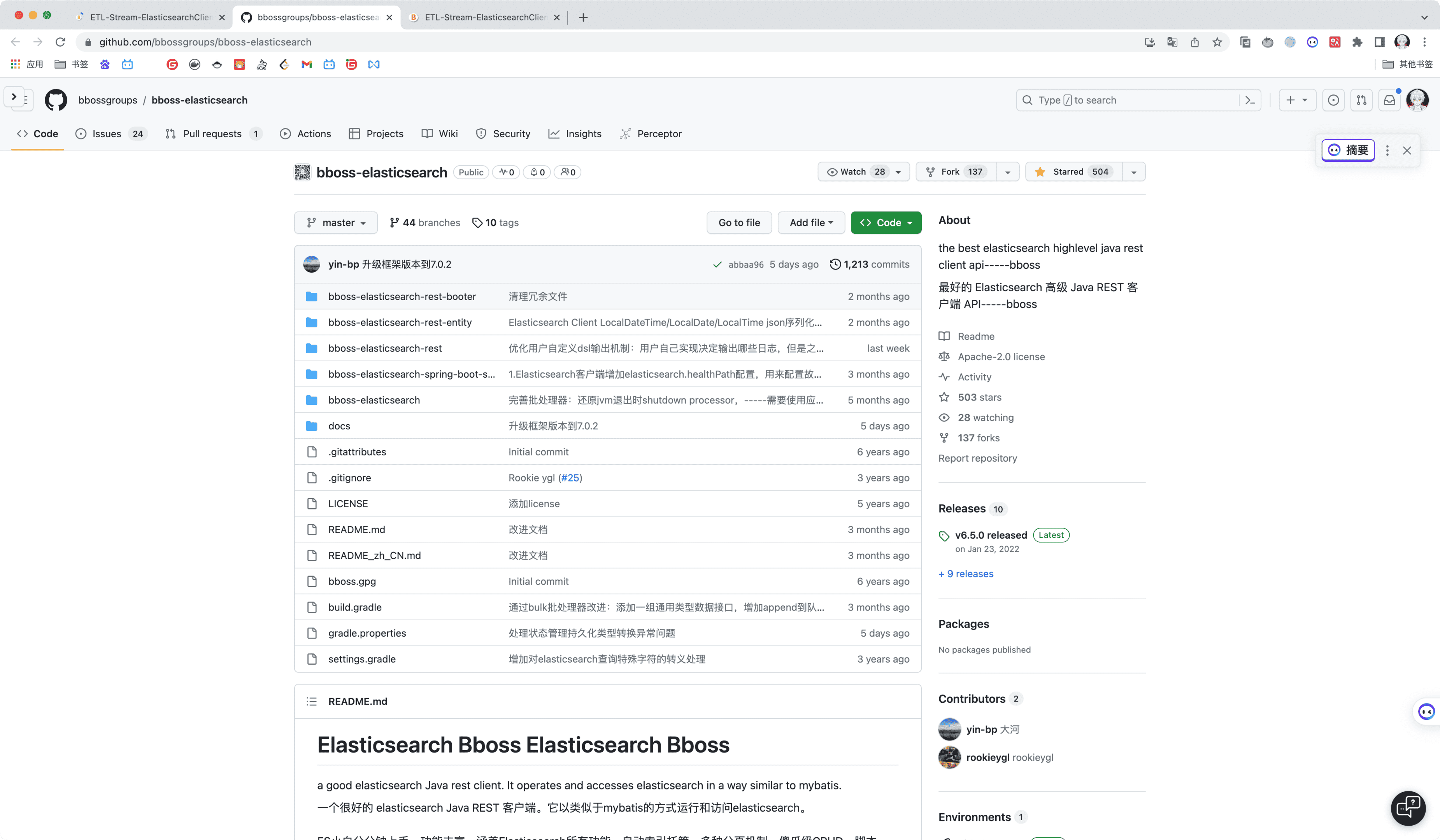Screen dimensions: 1440x840
Task: Toggle the left sidebar expand button
Action: pyautogui.click(x=14, y=97)
